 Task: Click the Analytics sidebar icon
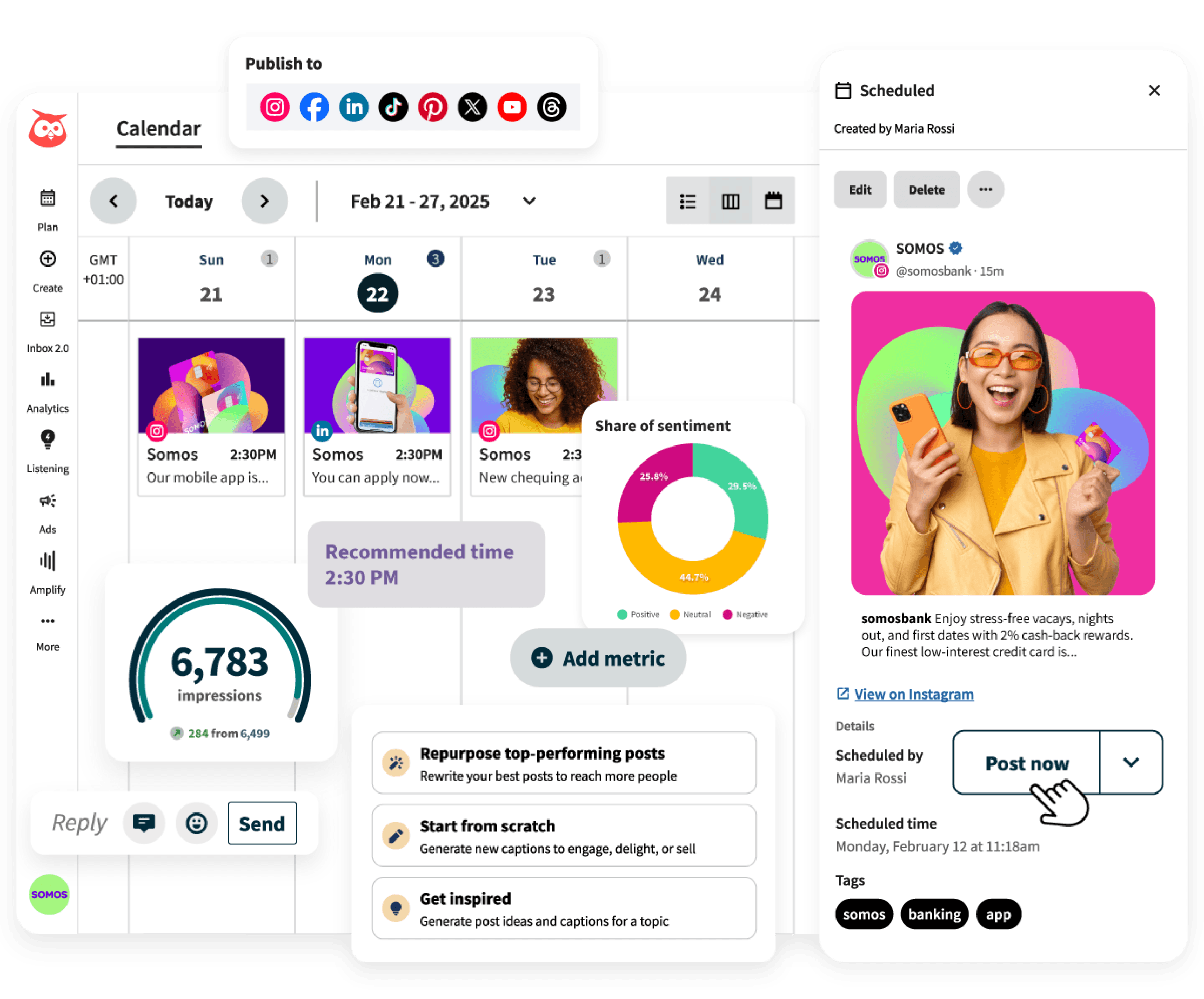tap(47, 386)
